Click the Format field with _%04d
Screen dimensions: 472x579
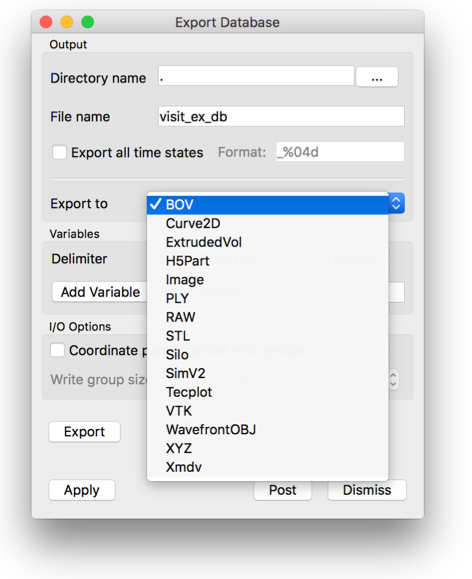[340, 152]
